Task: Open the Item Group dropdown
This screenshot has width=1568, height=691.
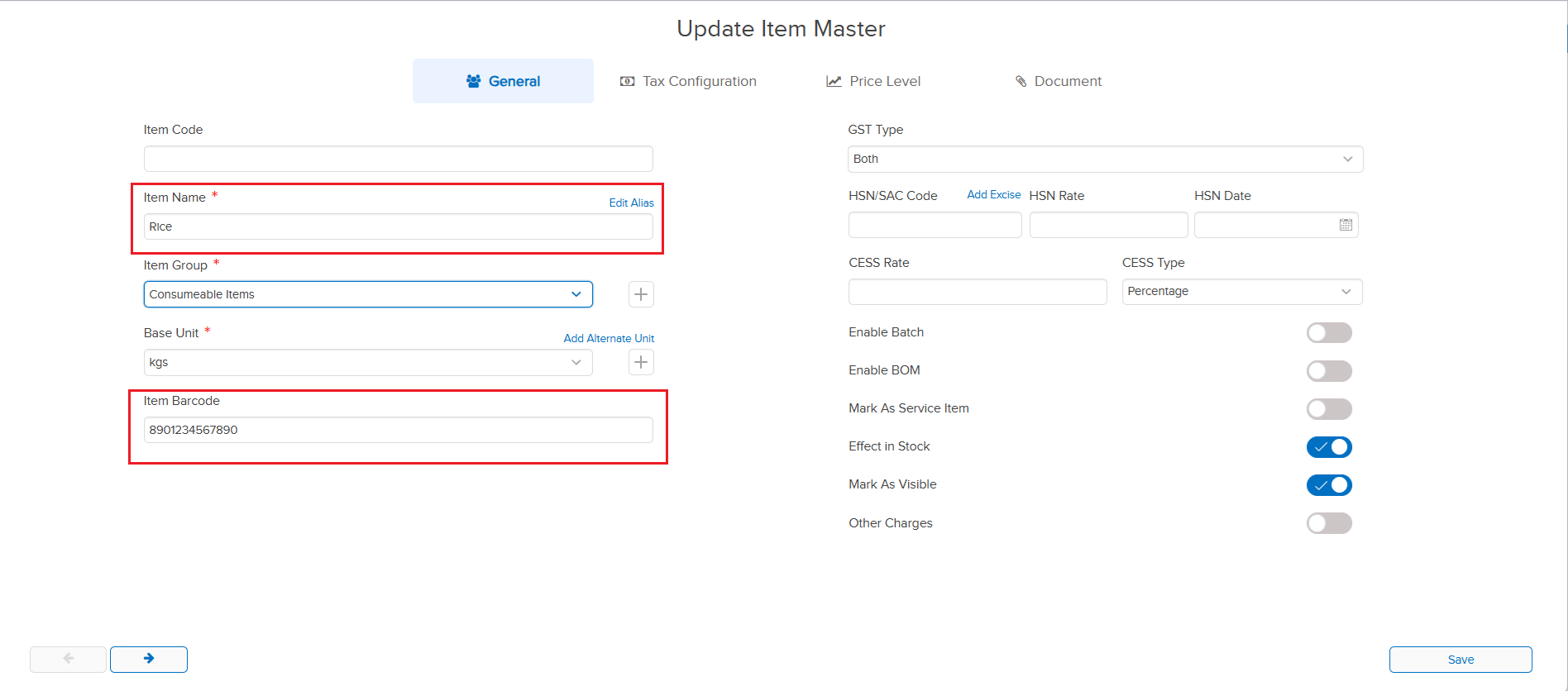Action: click(368, 294)
